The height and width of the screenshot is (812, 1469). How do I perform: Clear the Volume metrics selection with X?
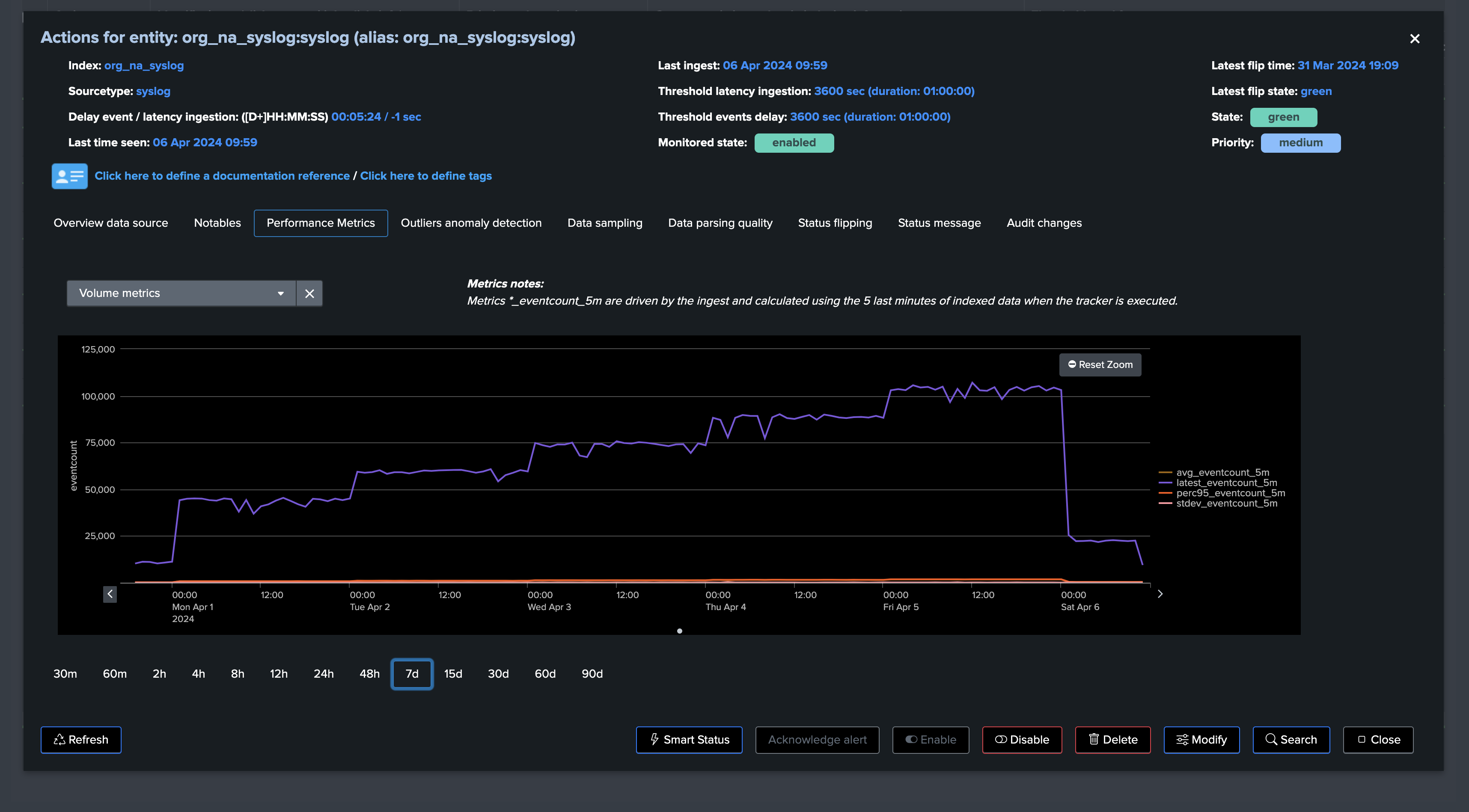point(309,293)
